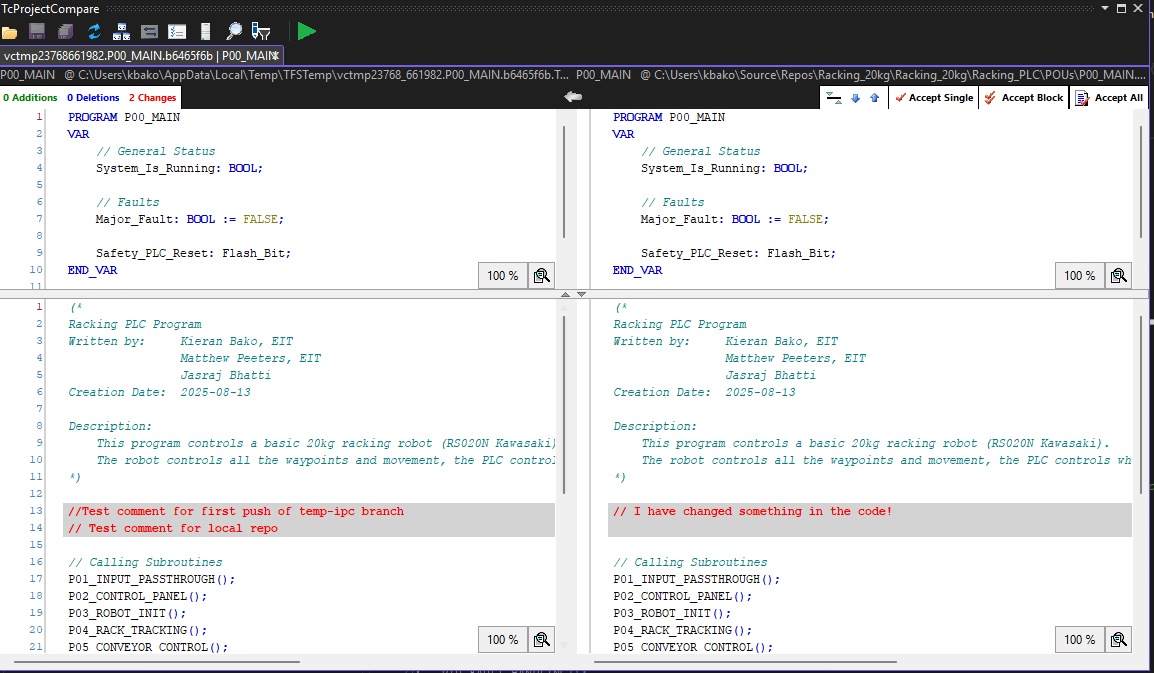Open a project with the folder icon
The height and width of the screenshot is (673, 1154).
coord(10,32)
